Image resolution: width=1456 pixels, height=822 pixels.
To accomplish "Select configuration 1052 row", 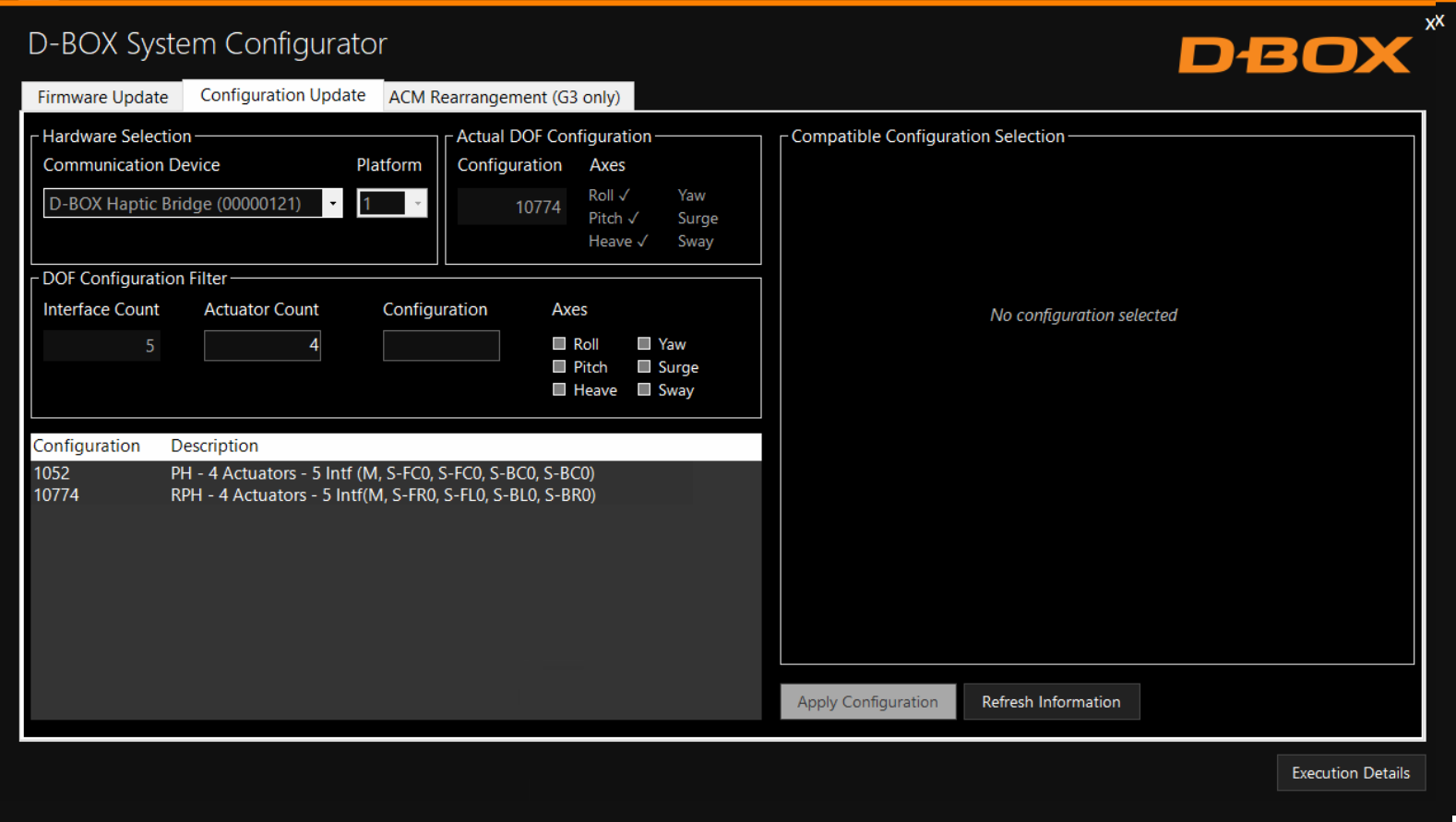I will [396, 472].
